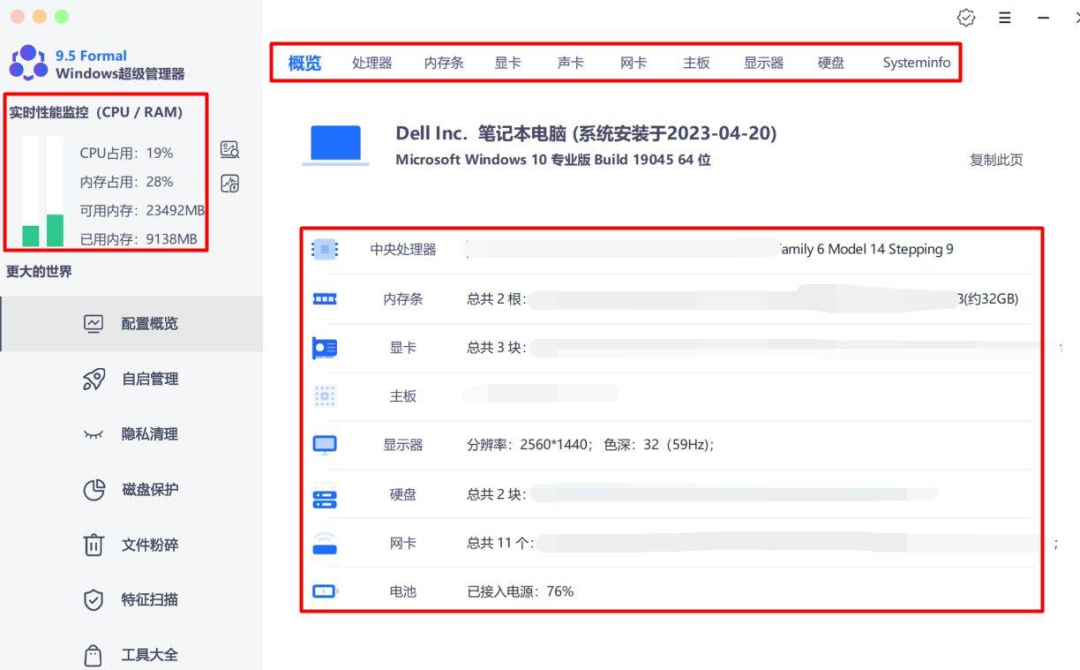Open the hamburger menu at top right
Screen dimensions: 1080x670
1004,17
